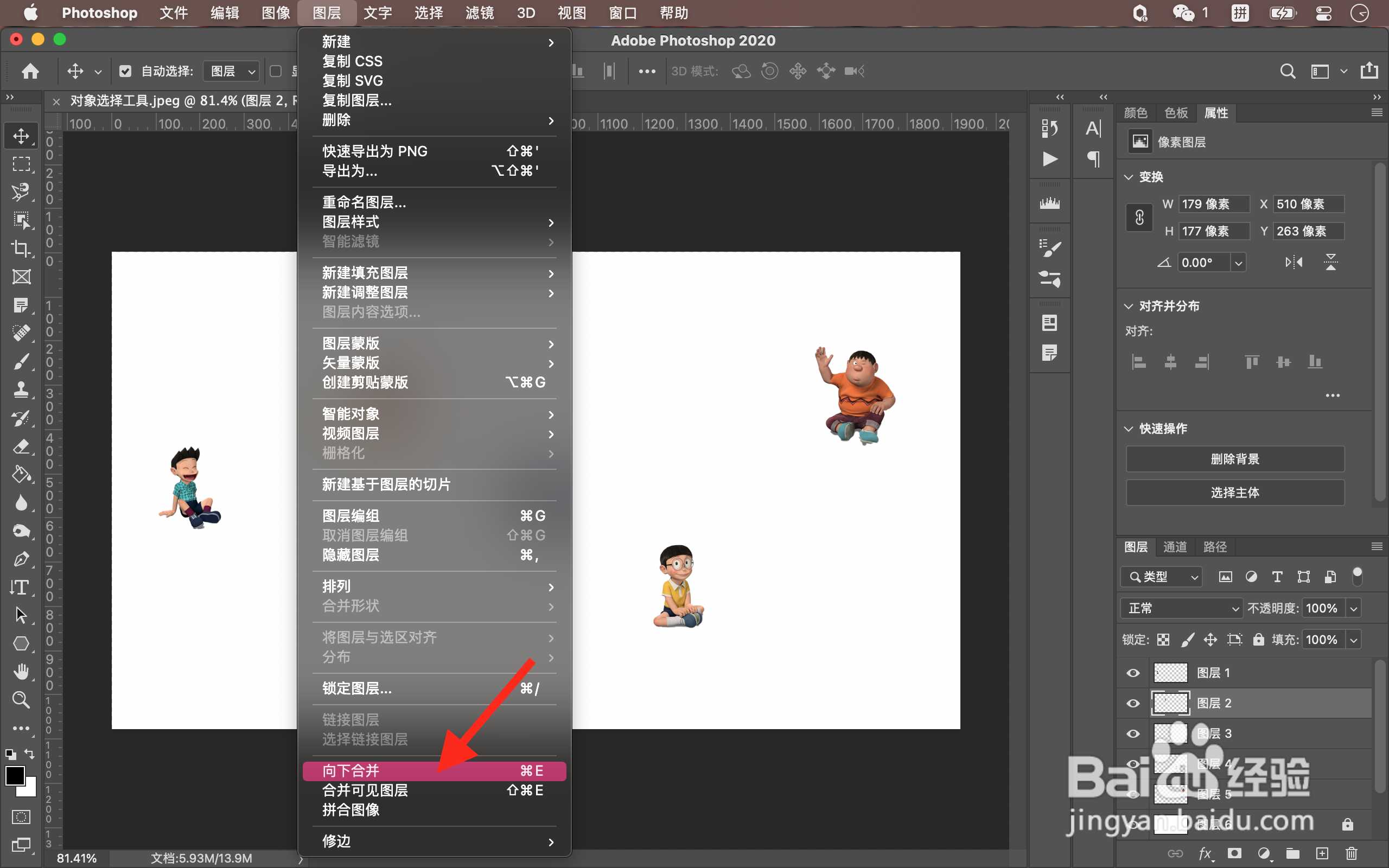Select the Rectangular Marquee tool
This screenshot has width=1389, height=868.
tap(21, 164)
